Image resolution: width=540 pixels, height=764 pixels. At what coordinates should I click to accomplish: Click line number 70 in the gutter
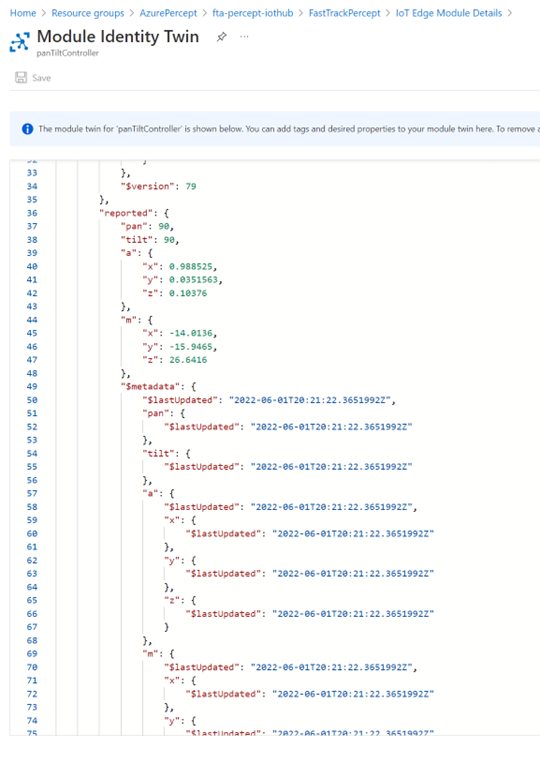pos(32,667)
